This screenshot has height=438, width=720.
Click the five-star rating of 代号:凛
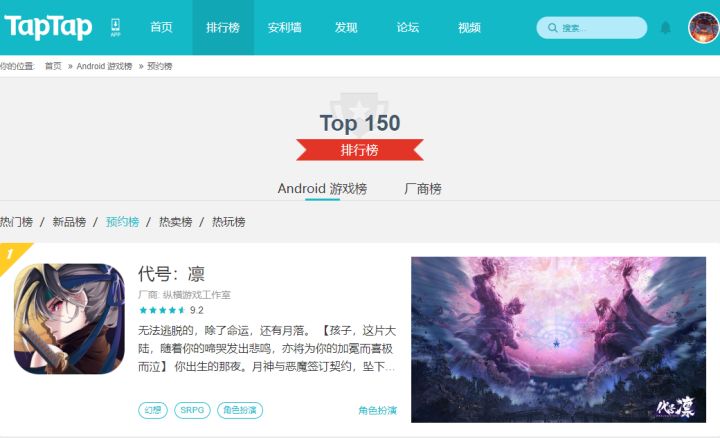(x=162, y=310)
